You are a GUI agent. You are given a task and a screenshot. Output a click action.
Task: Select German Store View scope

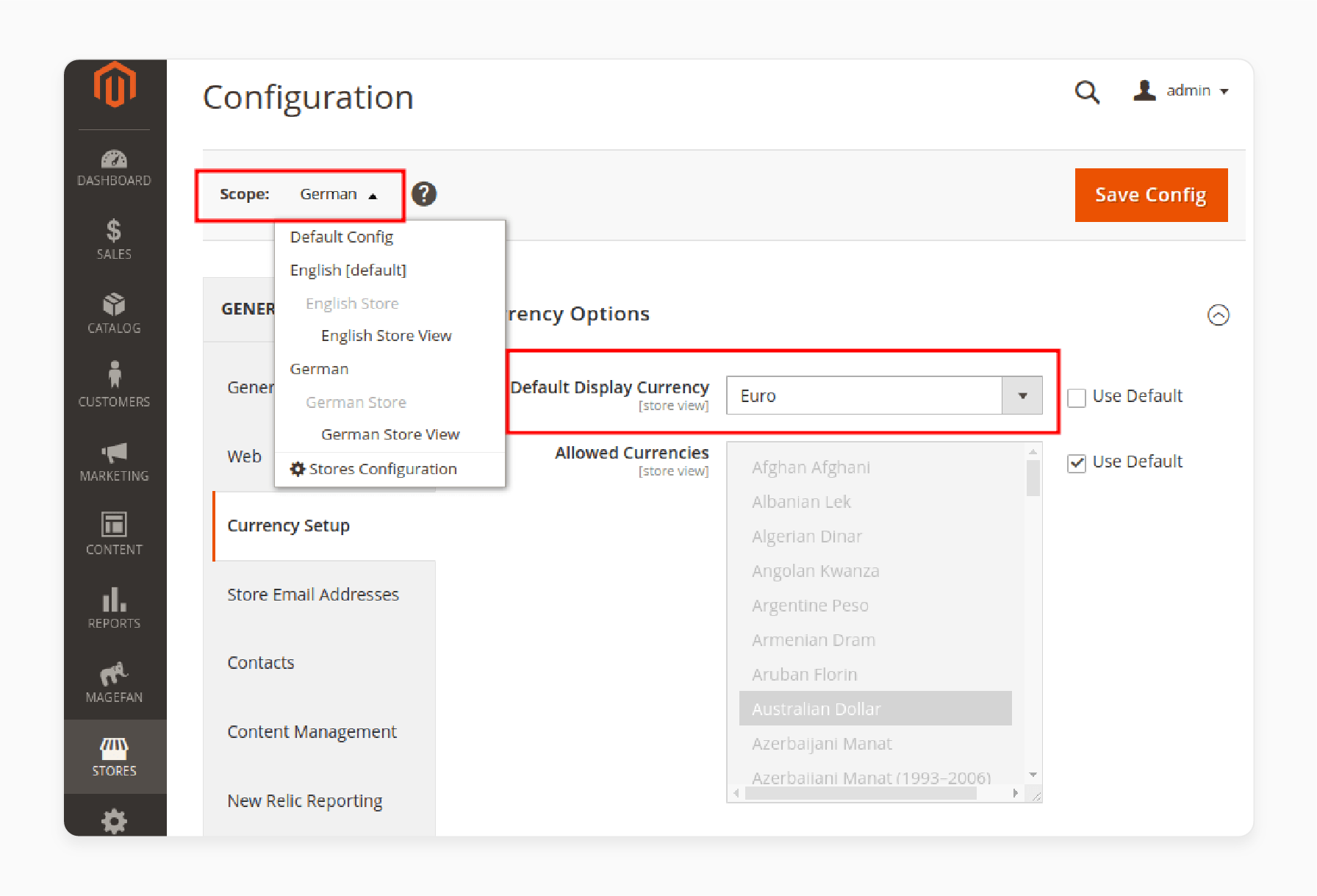coord(390,434)
